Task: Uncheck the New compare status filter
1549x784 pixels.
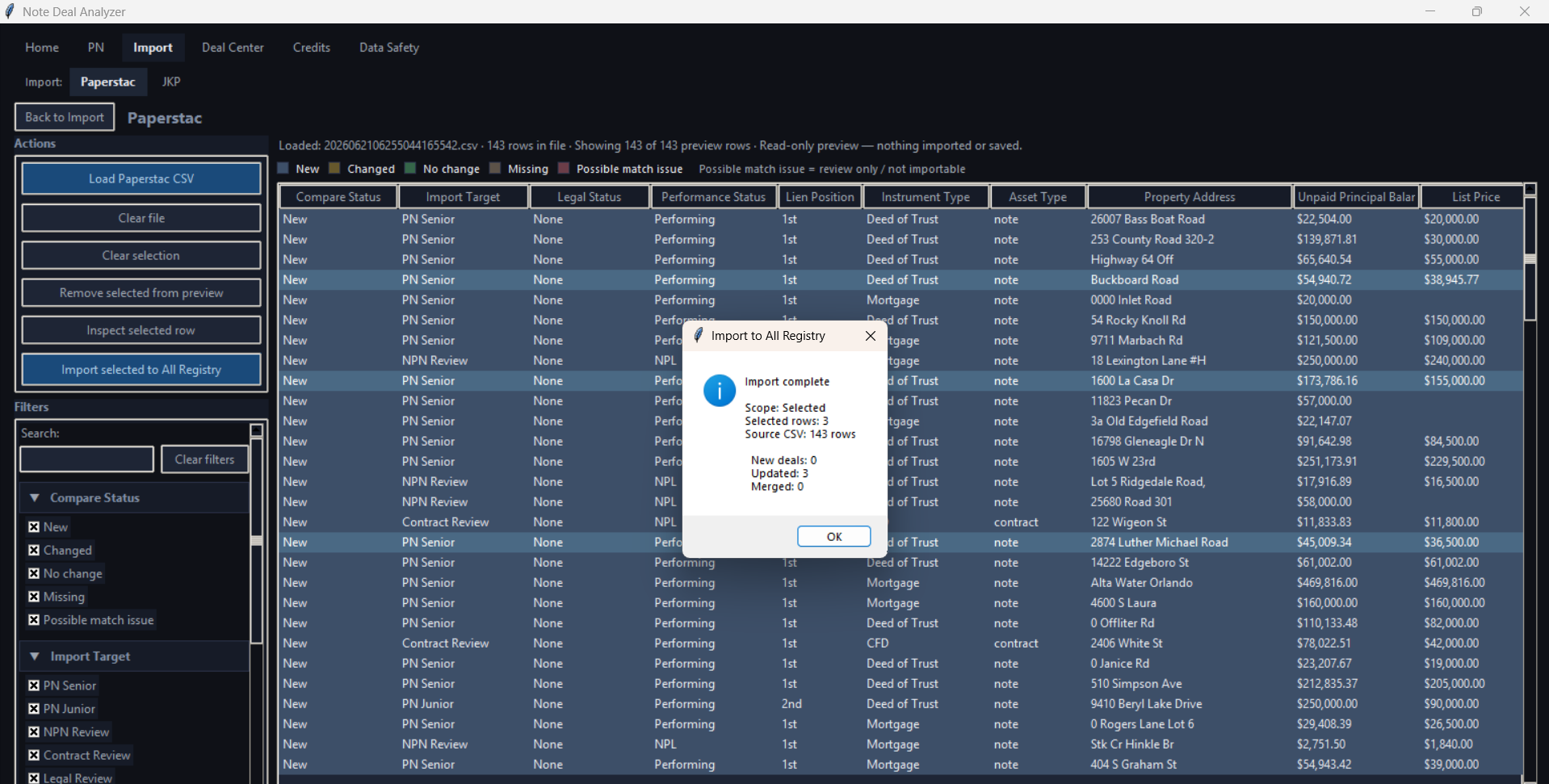Action: 34,526
